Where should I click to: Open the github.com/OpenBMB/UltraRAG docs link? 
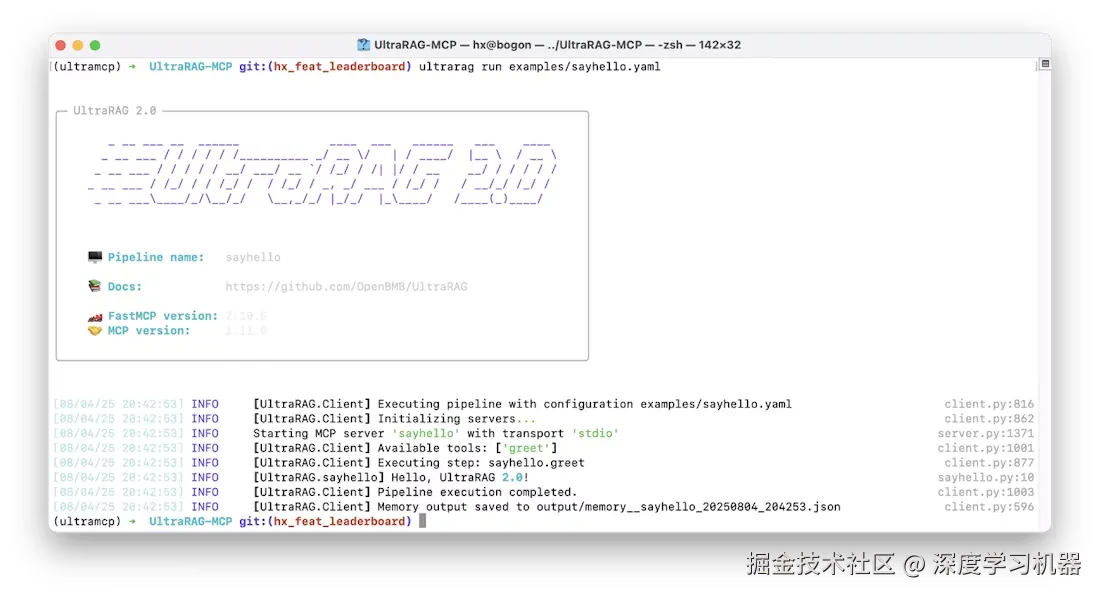346,286
